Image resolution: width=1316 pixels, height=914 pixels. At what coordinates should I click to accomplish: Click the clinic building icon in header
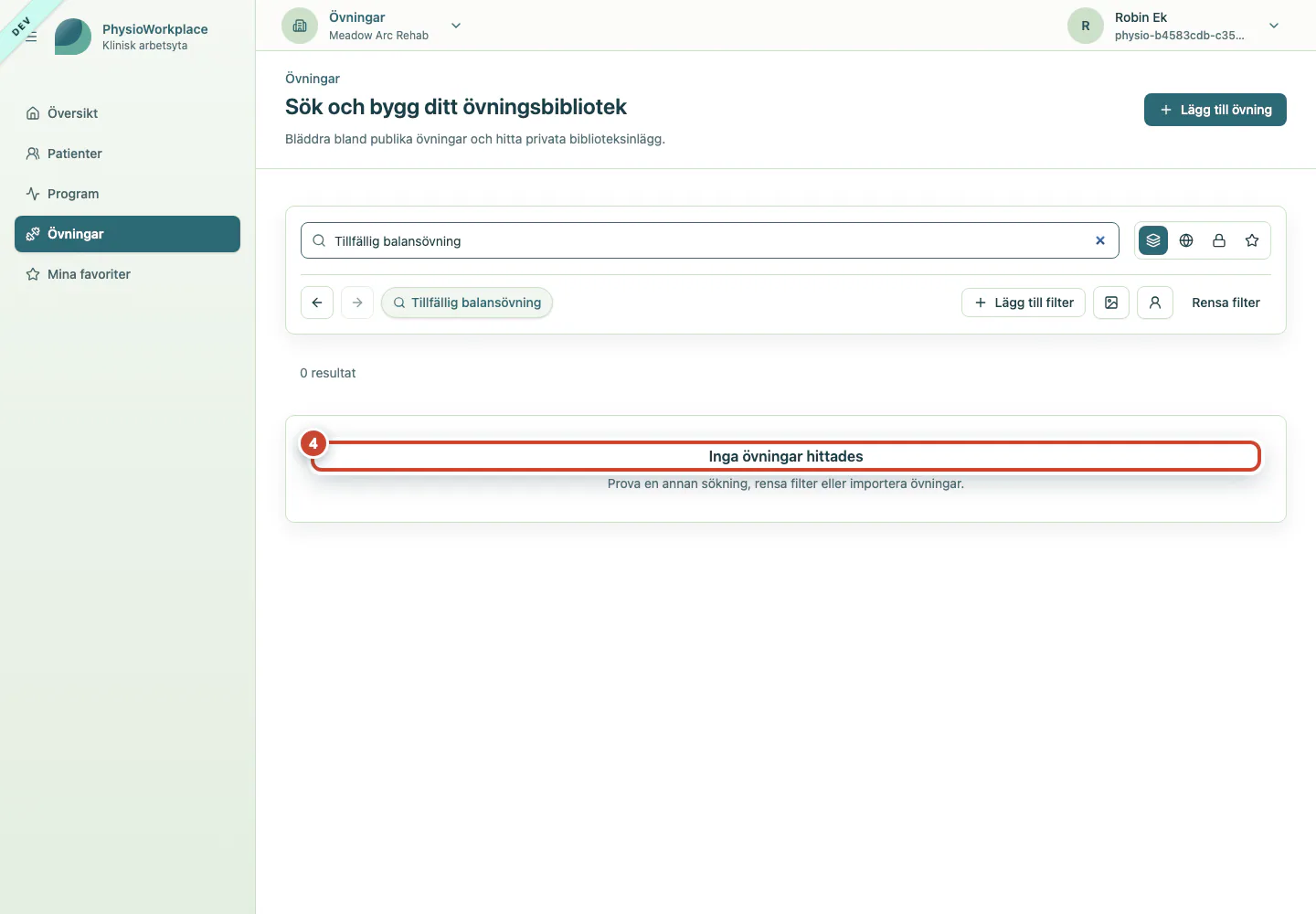tap(300, 26)
